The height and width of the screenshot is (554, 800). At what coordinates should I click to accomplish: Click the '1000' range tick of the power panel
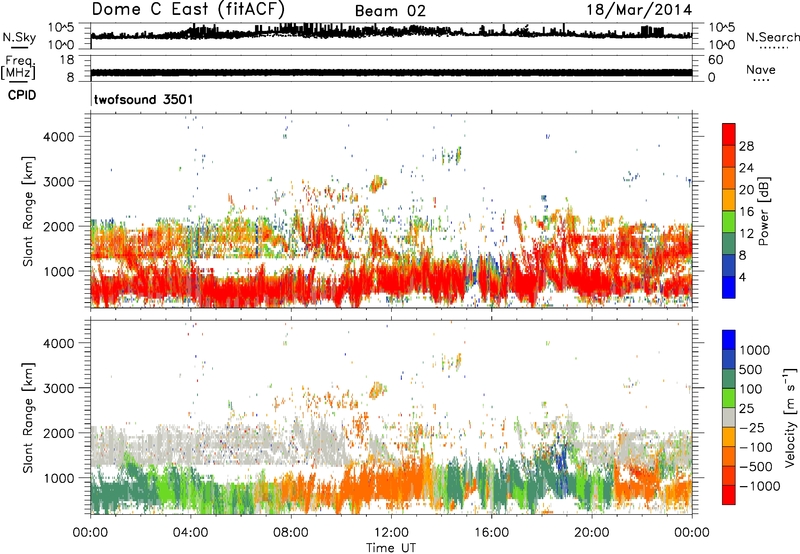tap(59, 271)
